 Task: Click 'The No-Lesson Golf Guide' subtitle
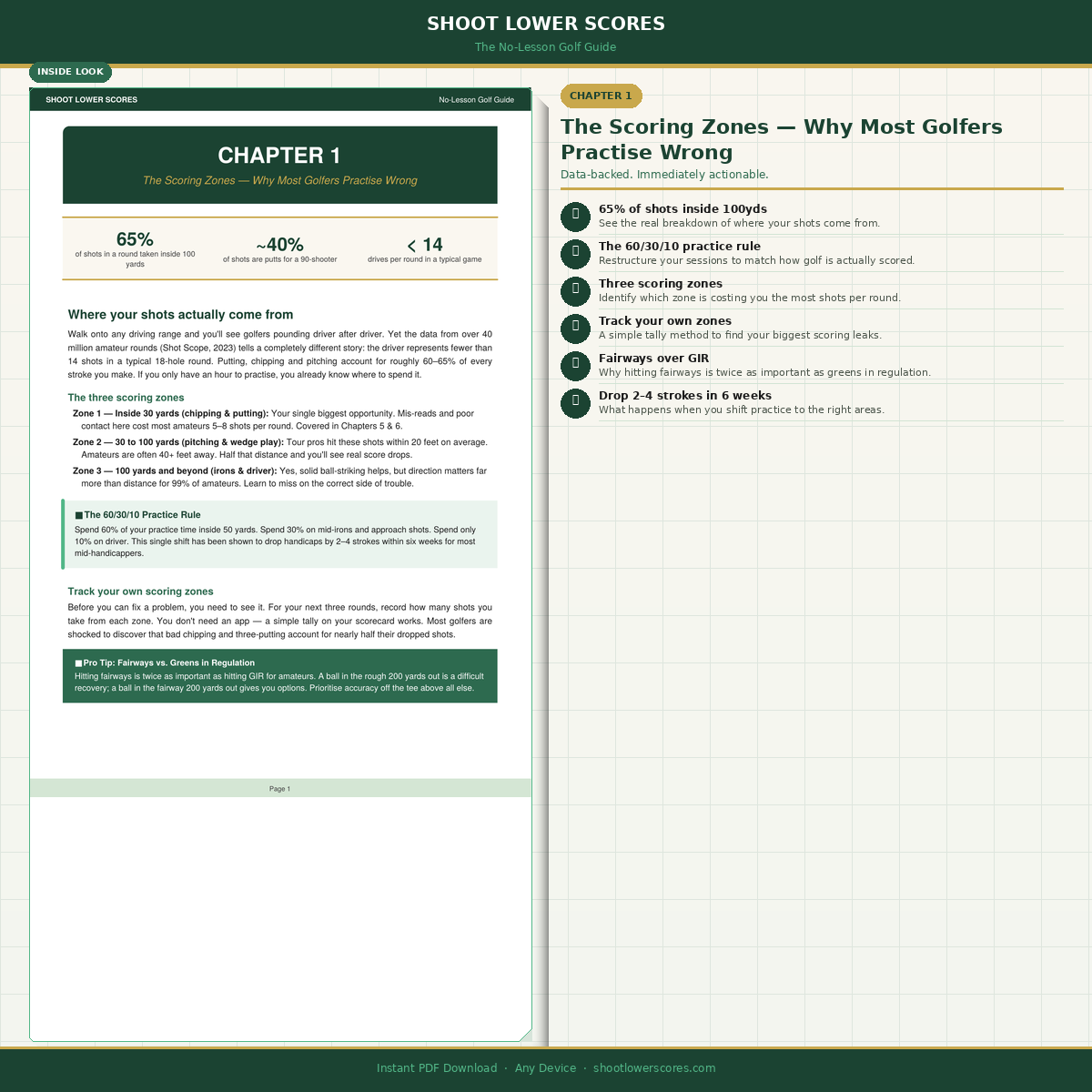coord(546,47)
